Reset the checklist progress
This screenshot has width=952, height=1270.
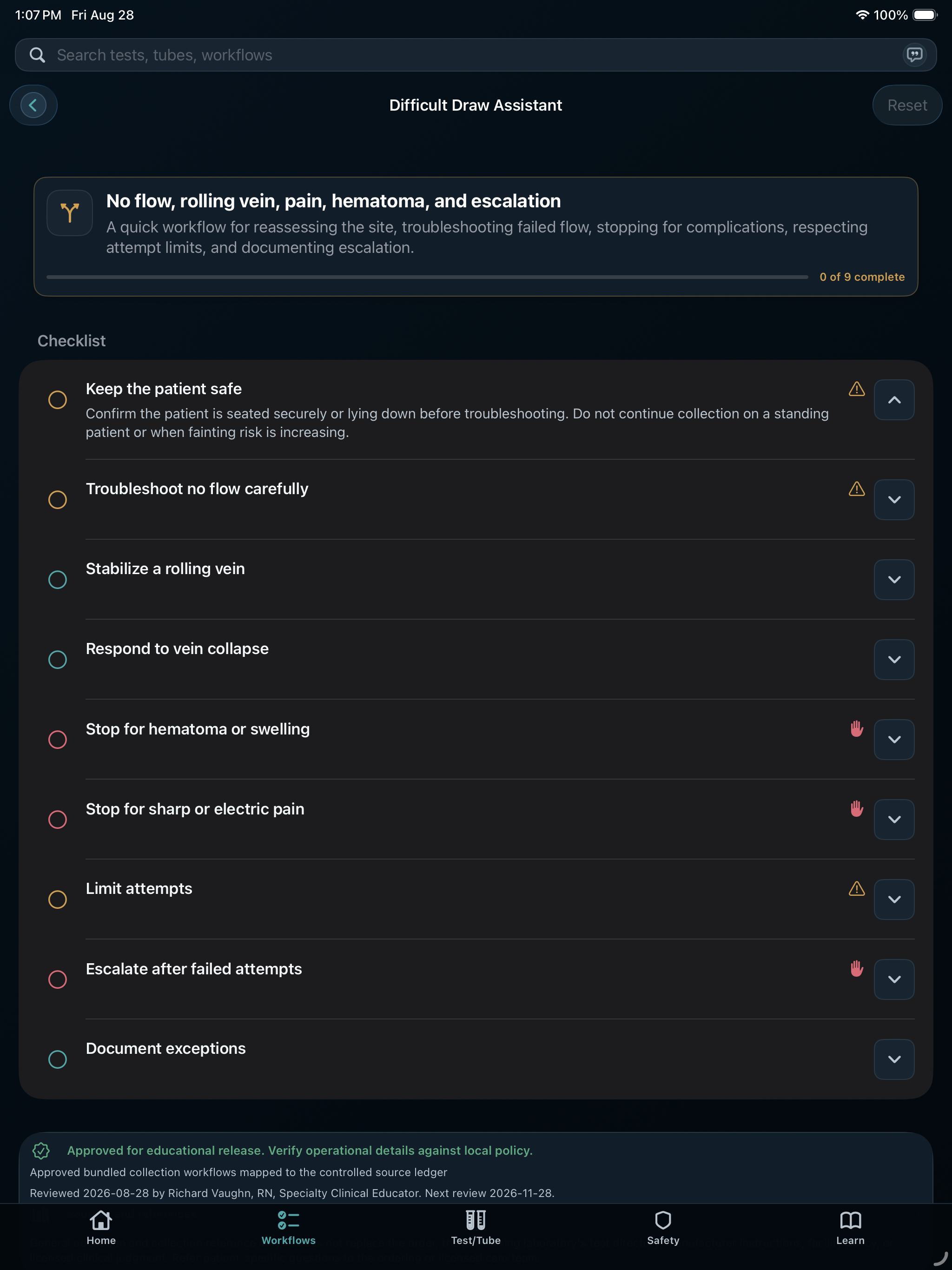pyautogui.click(x=907, y=105)
